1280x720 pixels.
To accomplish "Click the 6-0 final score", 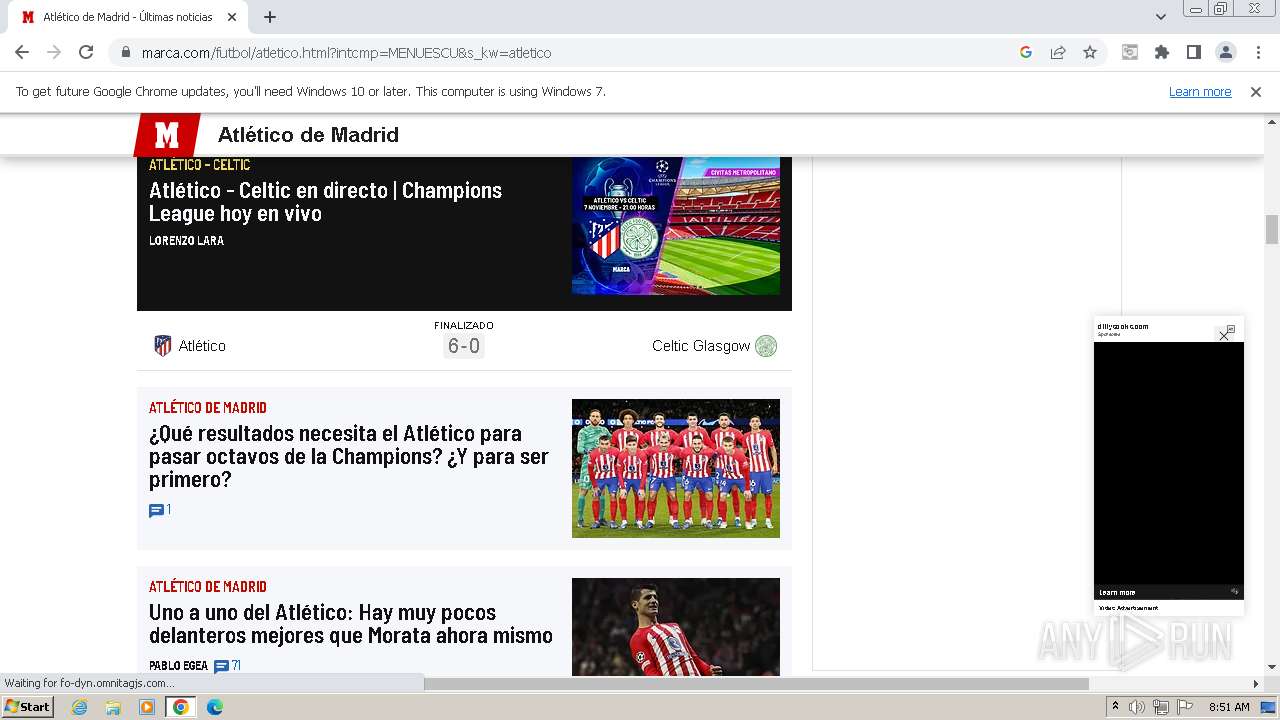I will click(464, 346).
